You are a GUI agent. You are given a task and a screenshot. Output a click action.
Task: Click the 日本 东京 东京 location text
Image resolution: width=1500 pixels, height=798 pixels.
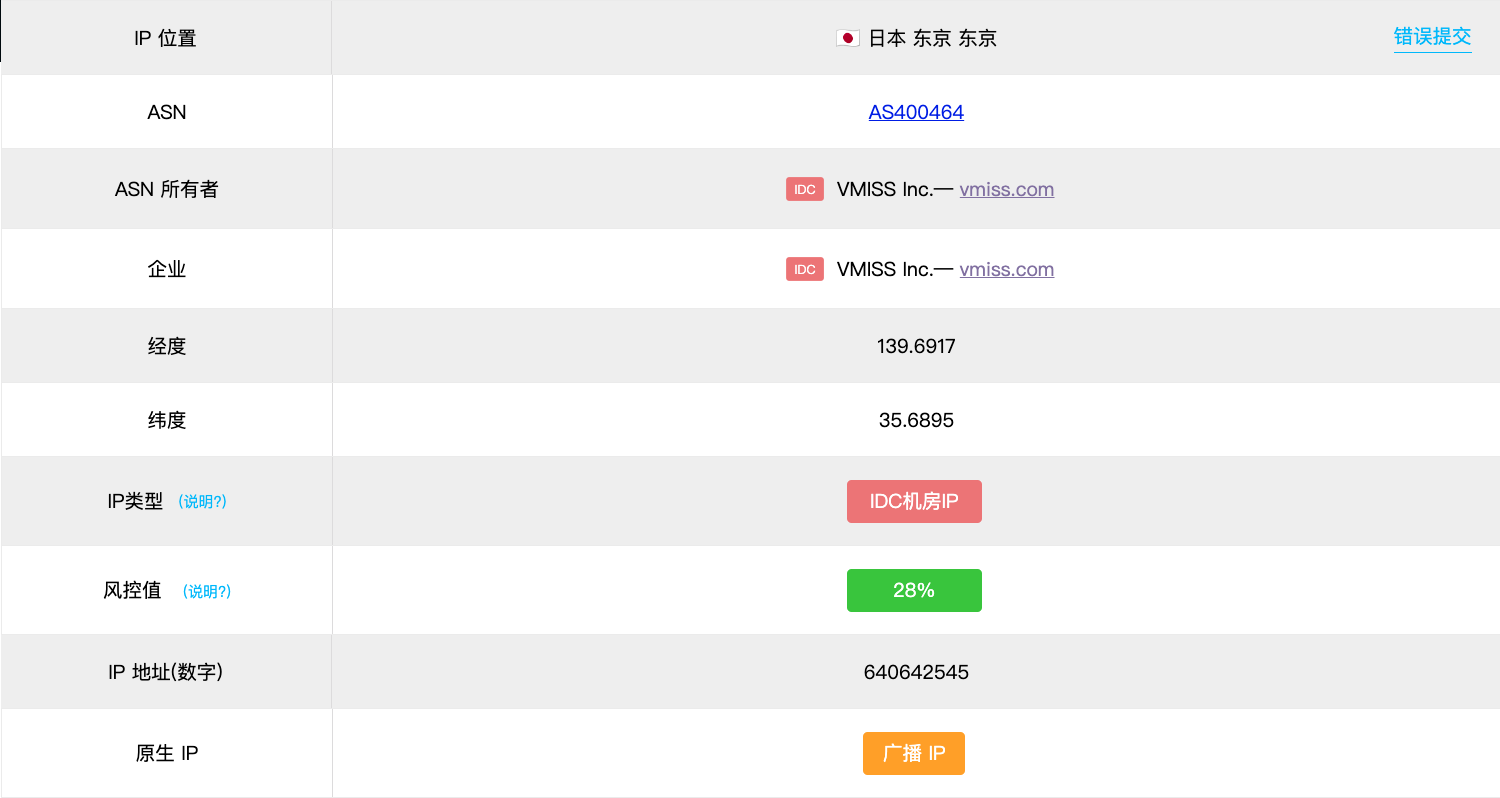point(932,39)
